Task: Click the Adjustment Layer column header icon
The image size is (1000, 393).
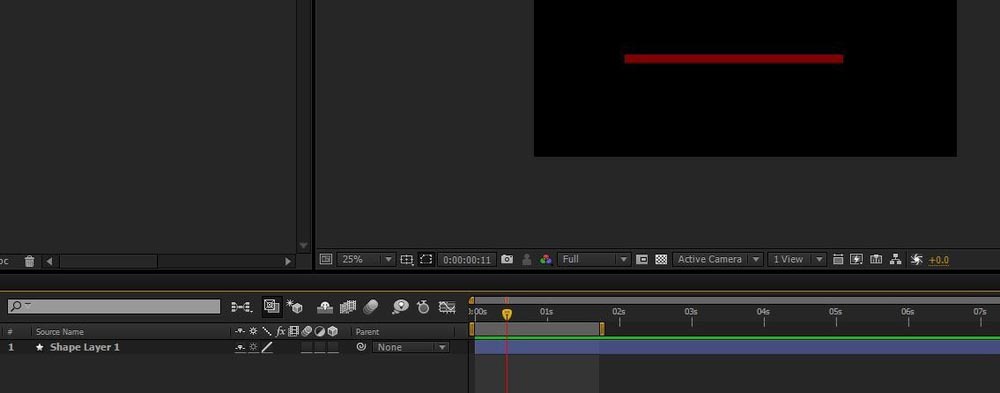Action: [x=320, y=331]
